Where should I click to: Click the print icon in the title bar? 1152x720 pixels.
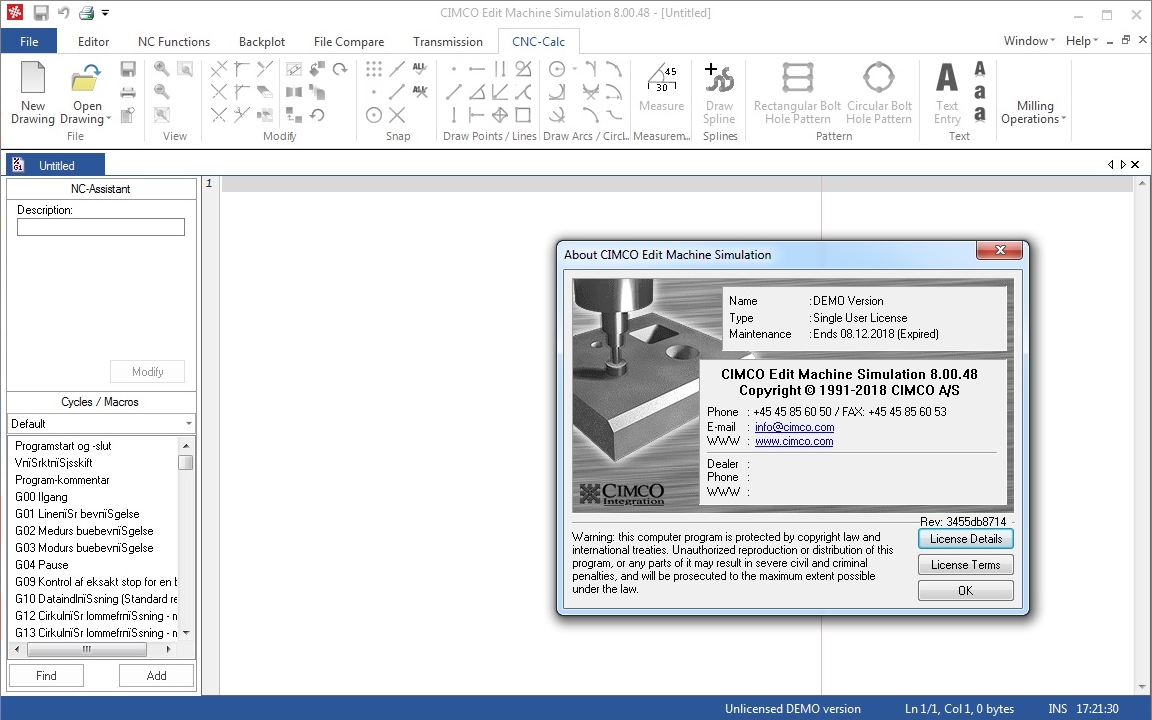[87, 12]
